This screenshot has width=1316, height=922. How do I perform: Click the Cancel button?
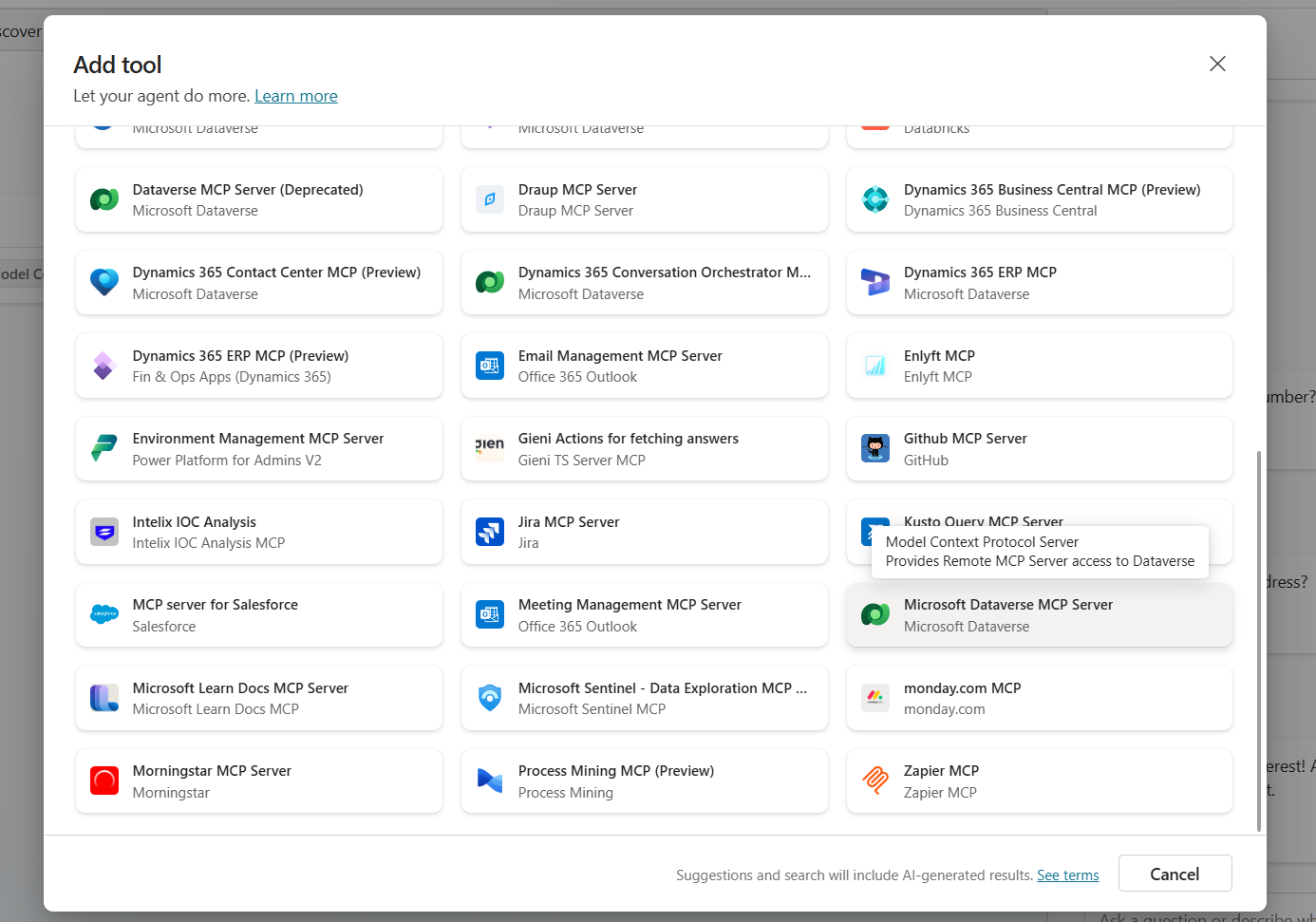click(1175, 874)
